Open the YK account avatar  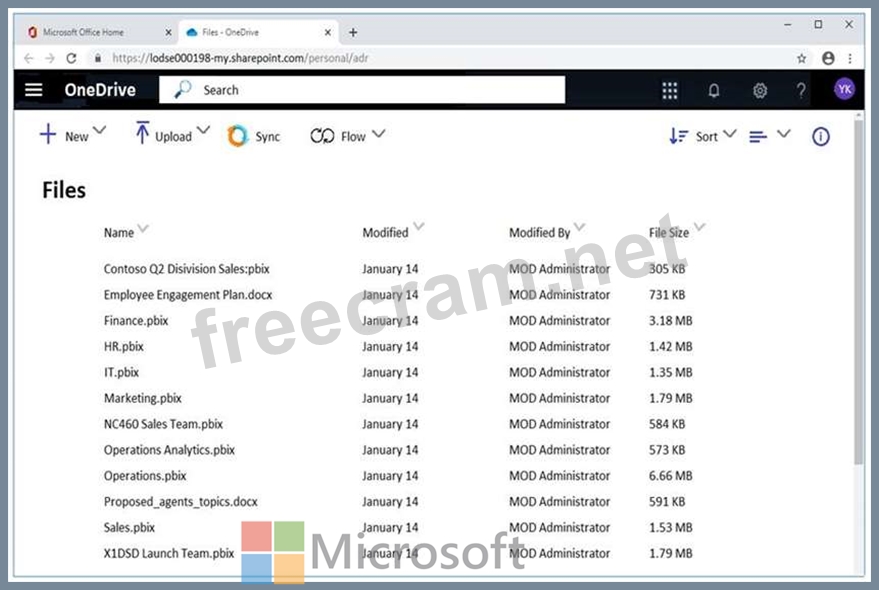pos(844,89)
